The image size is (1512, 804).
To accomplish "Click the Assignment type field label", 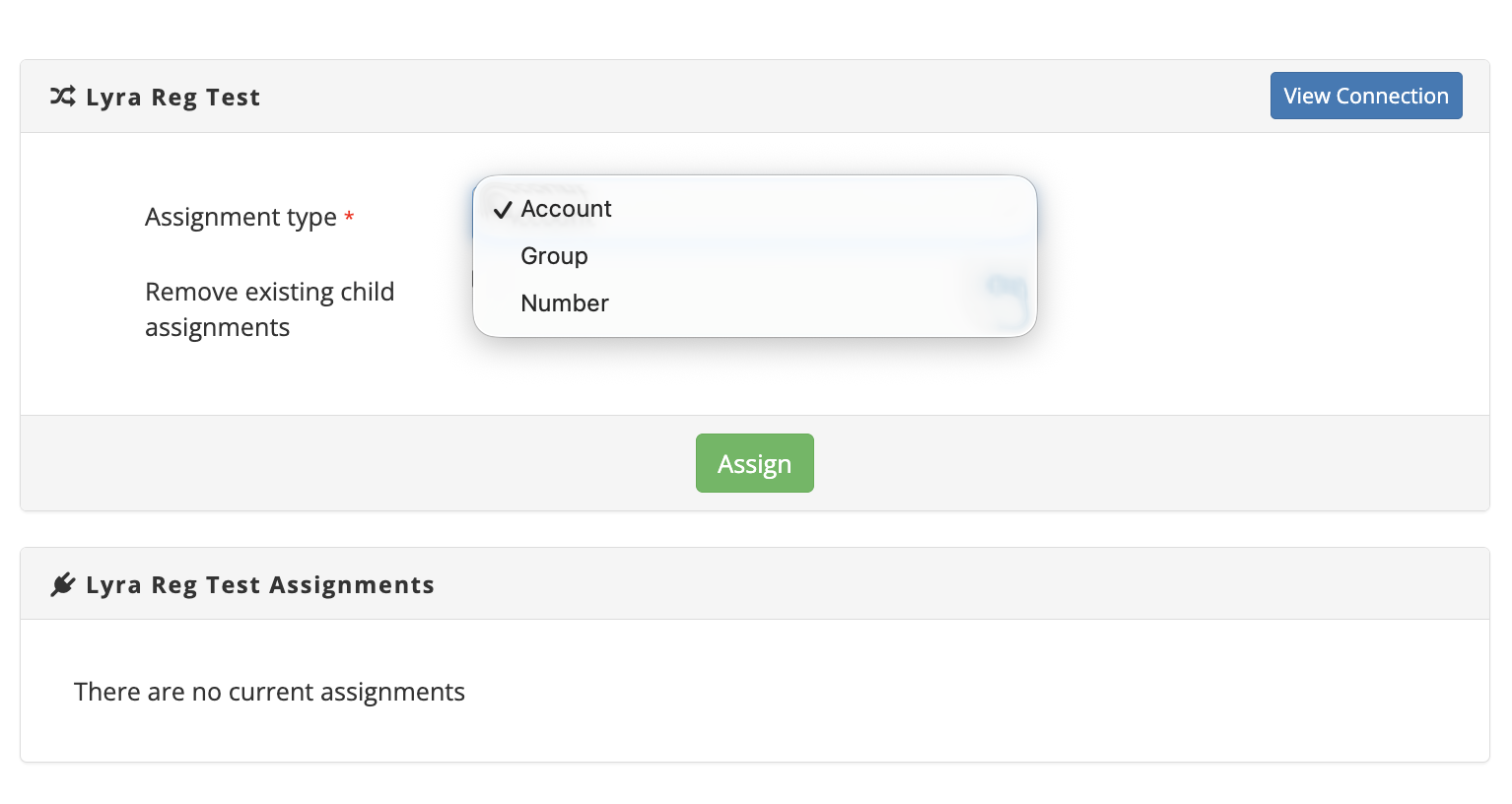I will 241,217.
